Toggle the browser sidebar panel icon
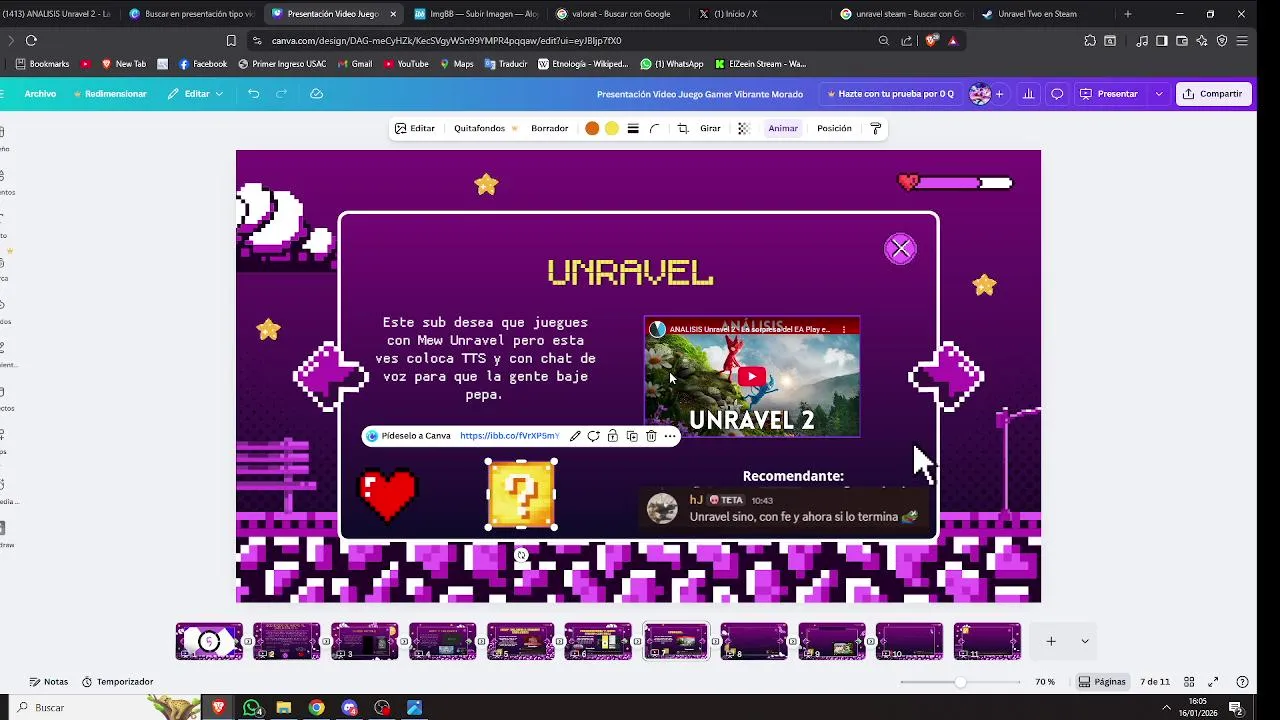 [x=1162, y=41]
